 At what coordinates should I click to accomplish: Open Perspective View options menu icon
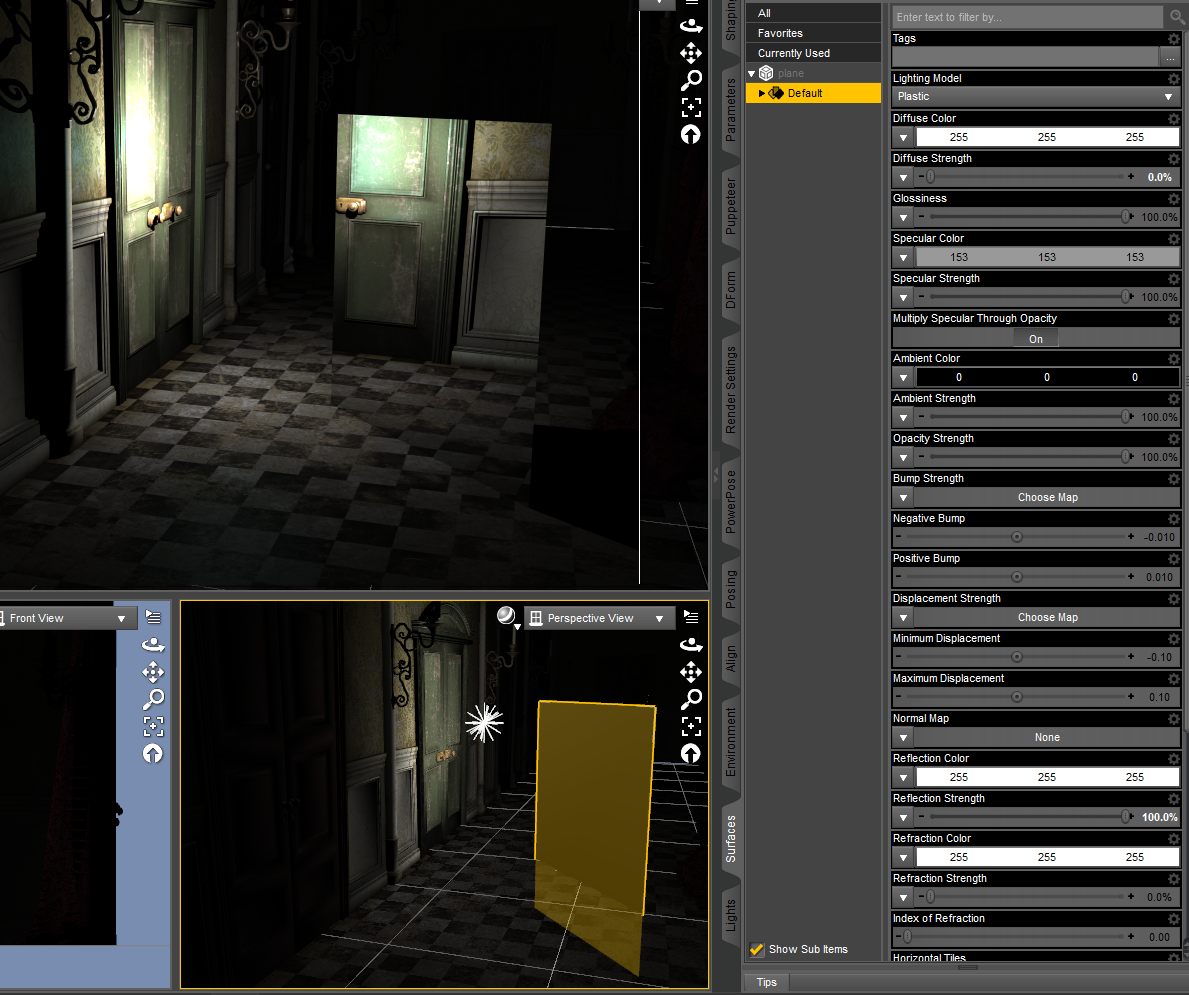691,617
